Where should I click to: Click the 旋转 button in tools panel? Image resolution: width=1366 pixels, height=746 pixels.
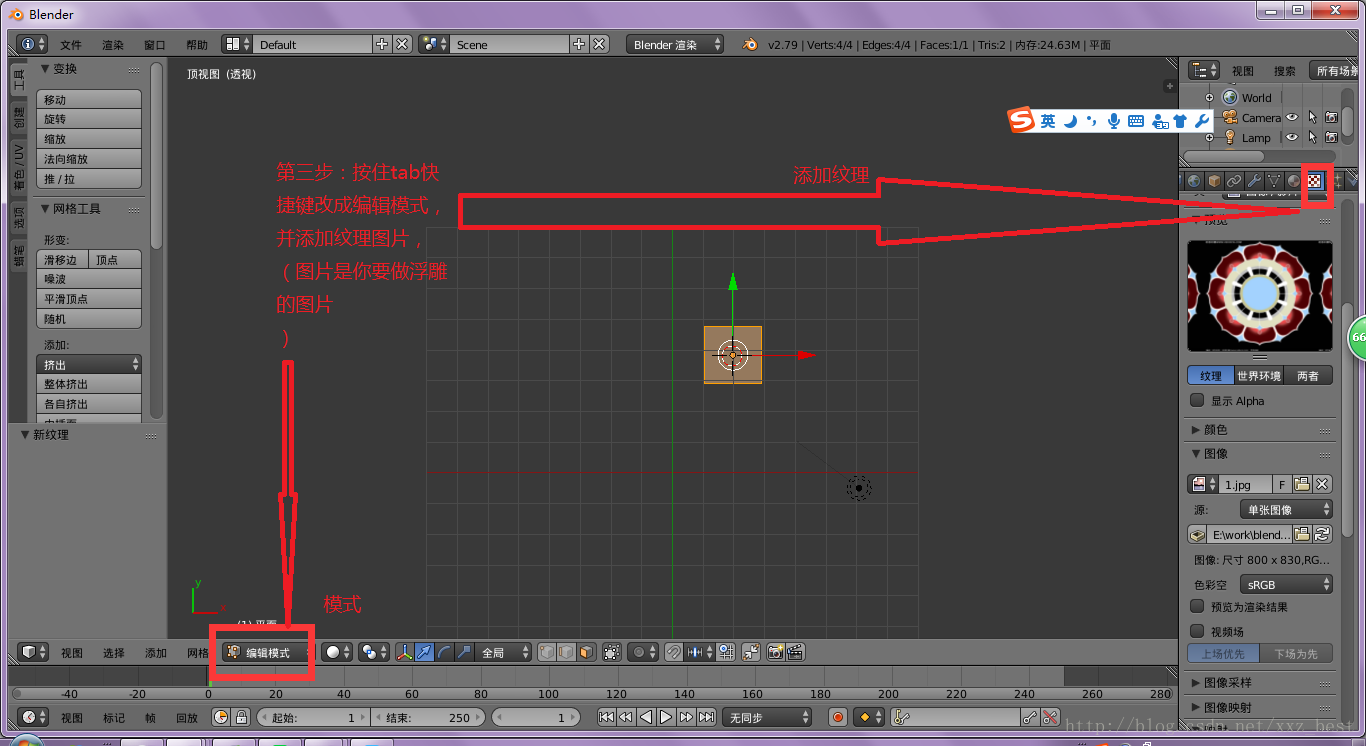(x=89, y=119)
